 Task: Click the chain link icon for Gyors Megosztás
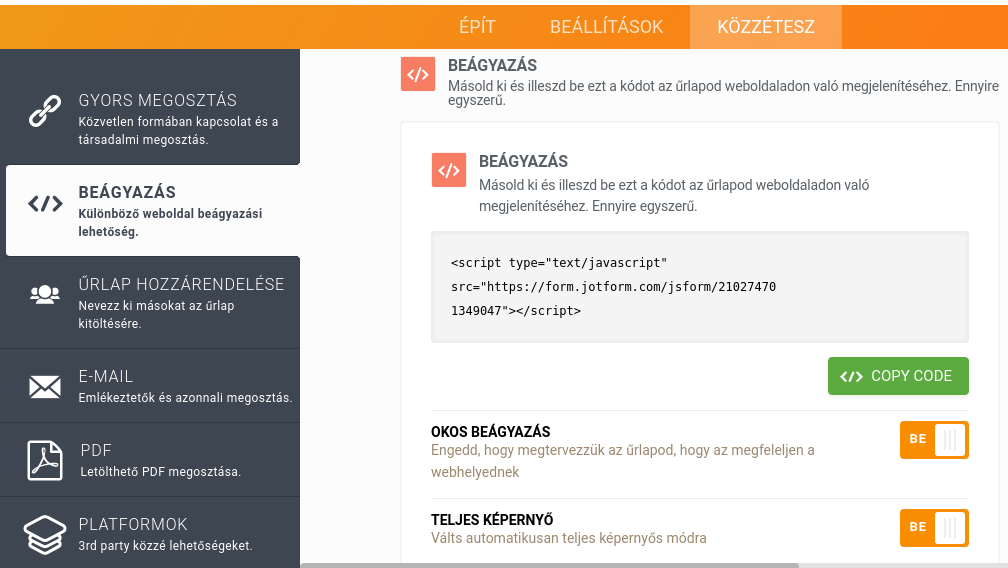45,112
